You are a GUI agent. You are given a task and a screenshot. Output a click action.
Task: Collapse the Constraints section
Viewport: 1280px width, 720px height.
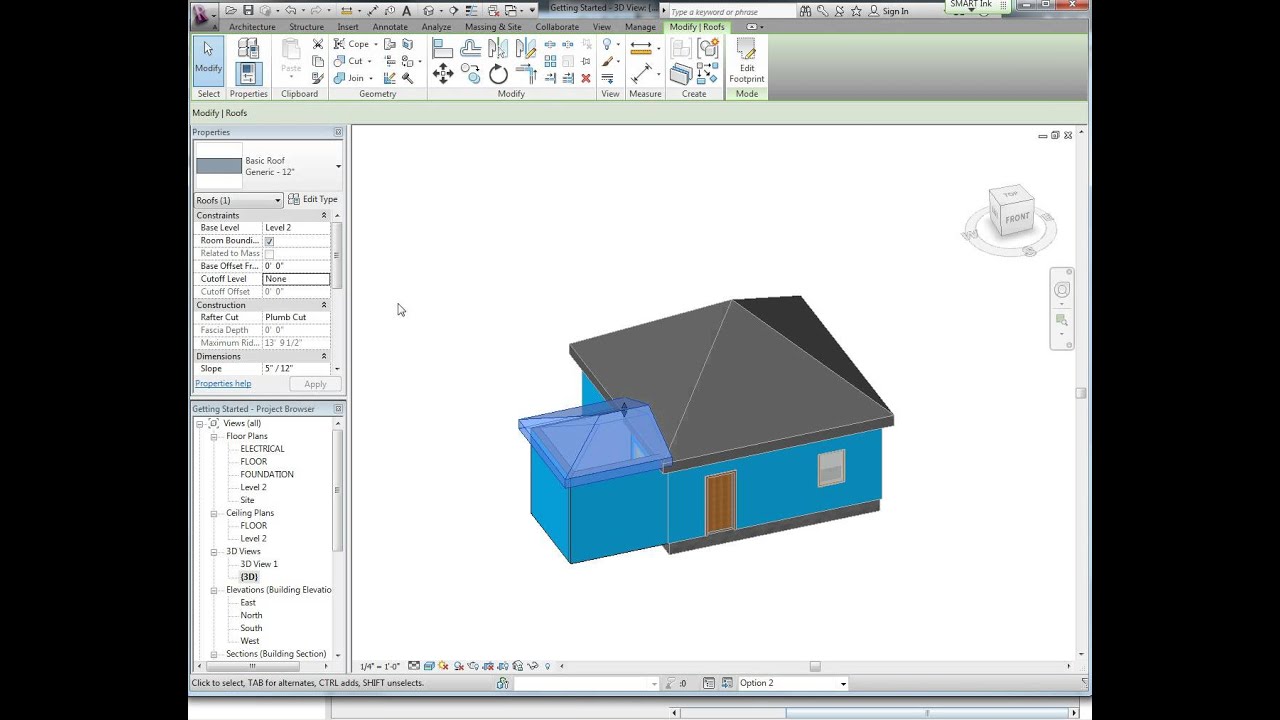pos(323,215)
